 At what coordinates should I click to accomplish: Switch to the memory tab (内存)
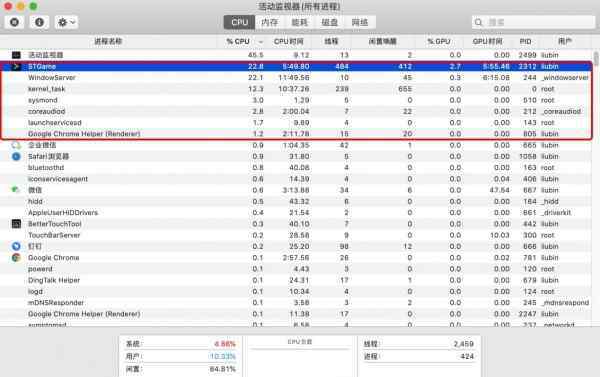tap(270, 22)
